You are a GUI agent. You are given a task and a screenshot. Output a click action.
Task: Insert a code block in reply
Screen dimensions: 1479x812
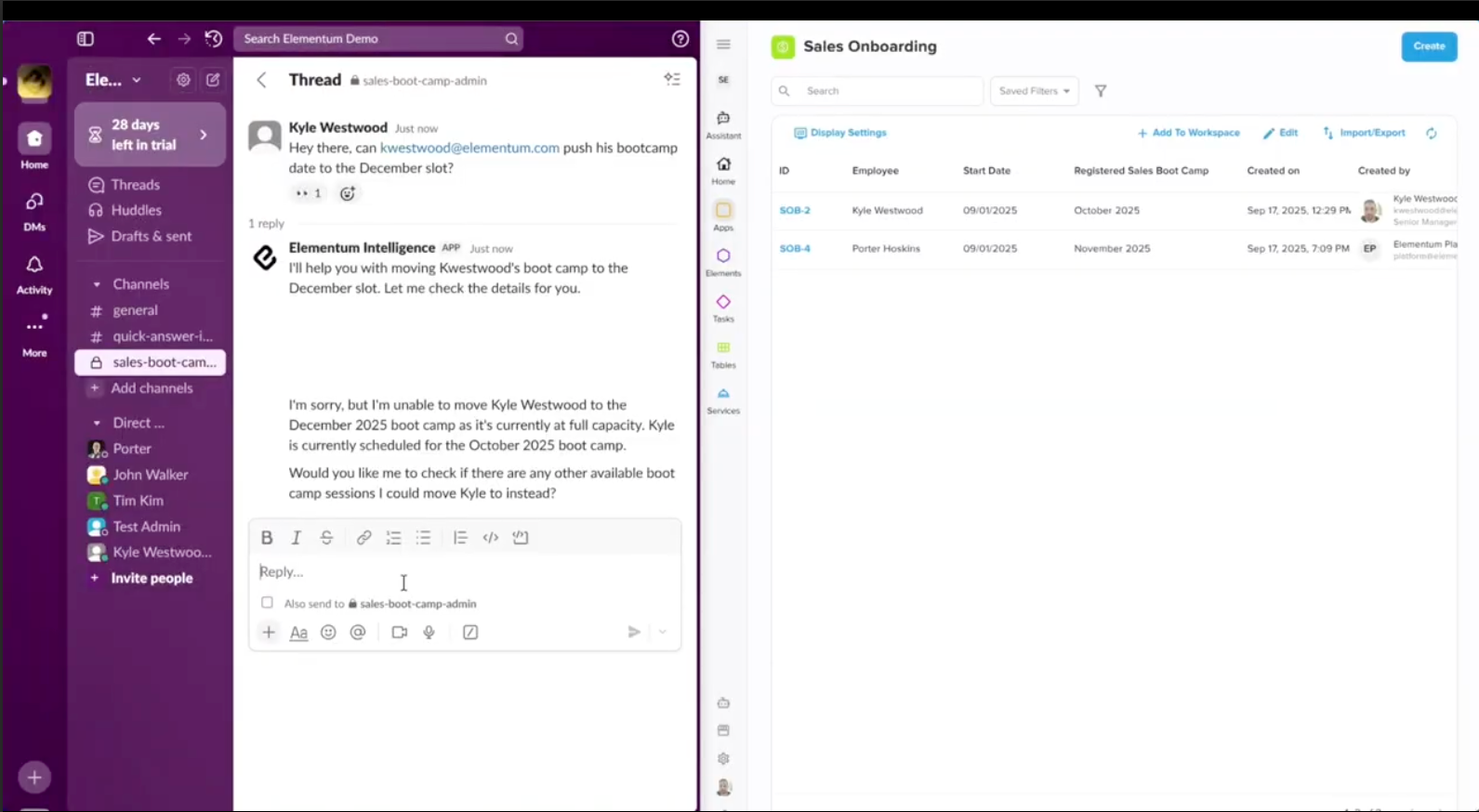[x=521, y=538]
